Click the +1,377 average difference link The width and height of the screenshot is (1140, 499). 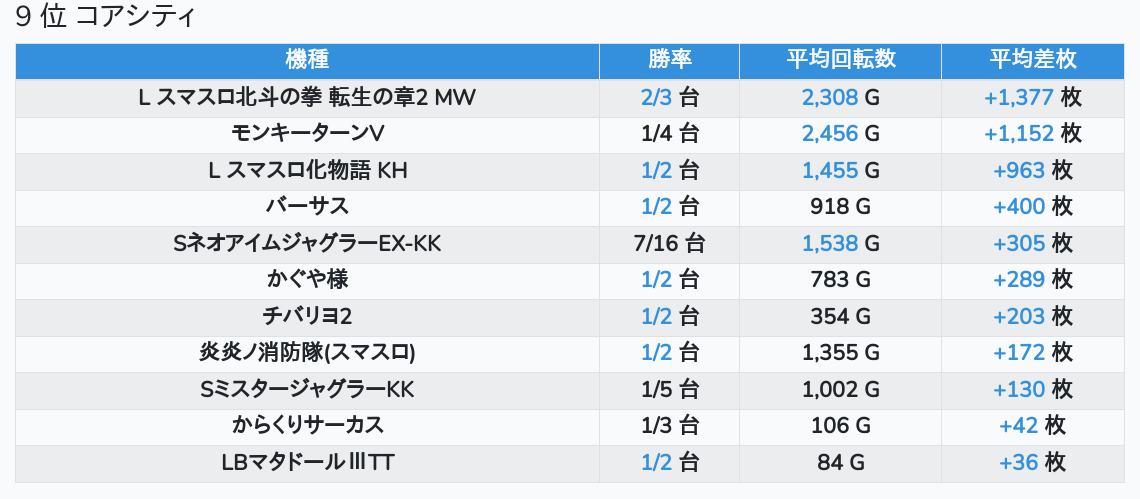click(x=1018, y=97)
